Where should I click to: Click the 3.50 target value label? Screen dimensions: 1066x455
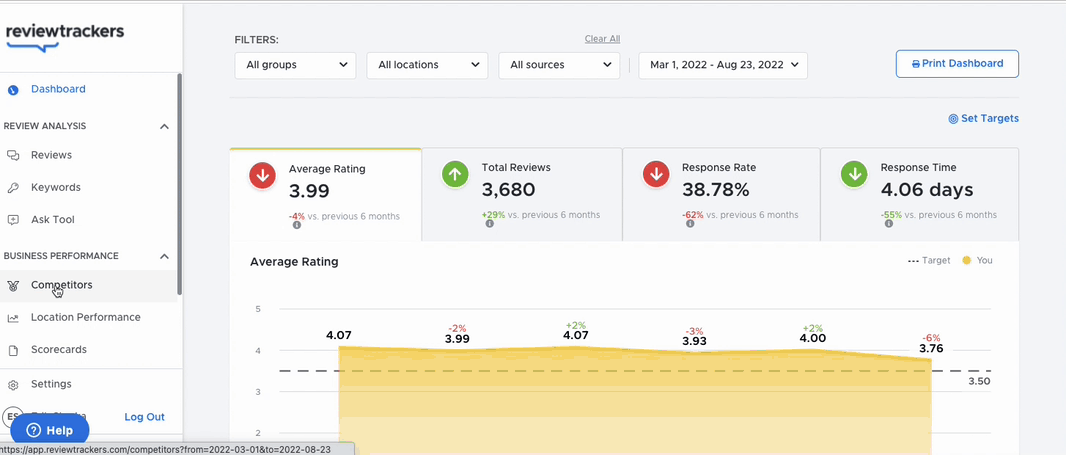(979, 382)
